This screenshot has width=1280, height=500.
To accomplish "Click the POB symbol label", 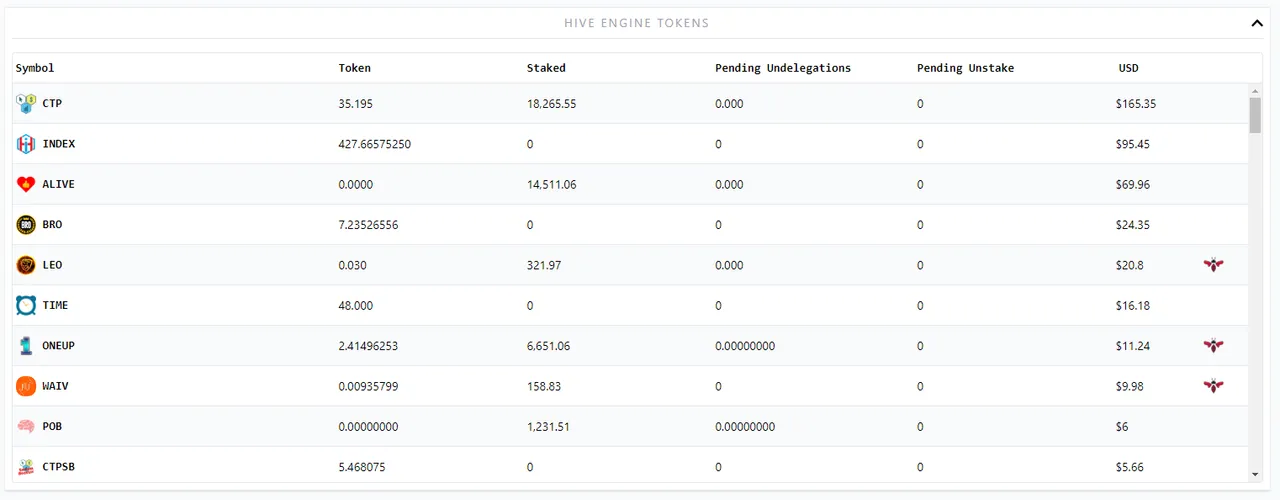I will [52, 426].
